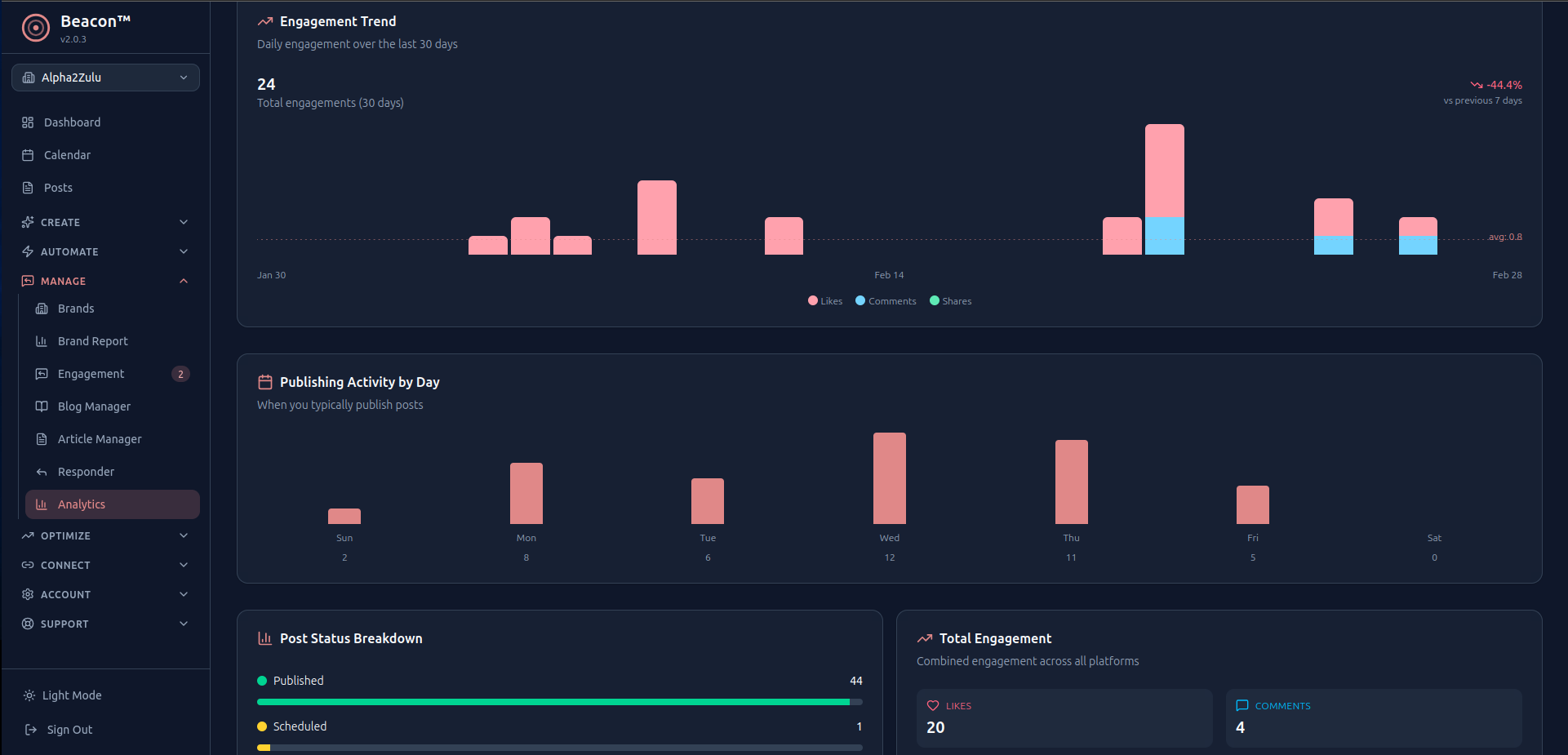Viewport: 1568px width, 755px height.
Task: Select the Dashboard icon in sidebar
Action: (x=28, y=122)
